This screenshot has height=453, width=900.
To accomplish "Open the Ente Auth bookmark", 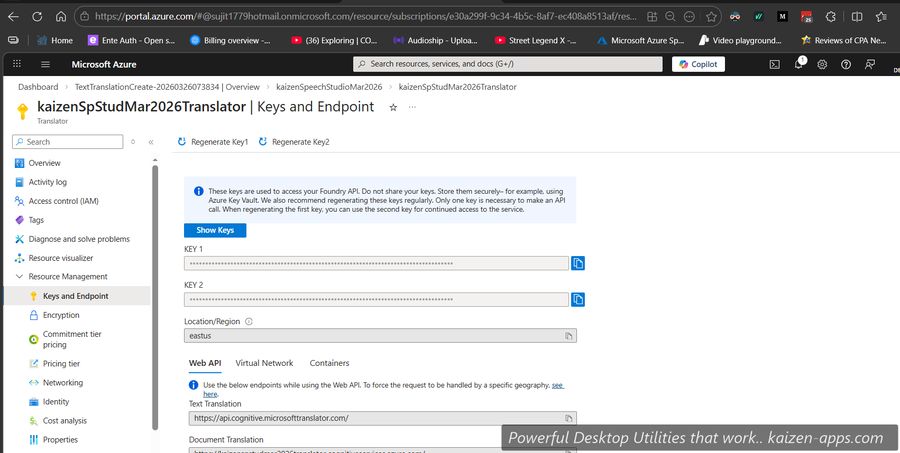I will click(x=131, y=40).
